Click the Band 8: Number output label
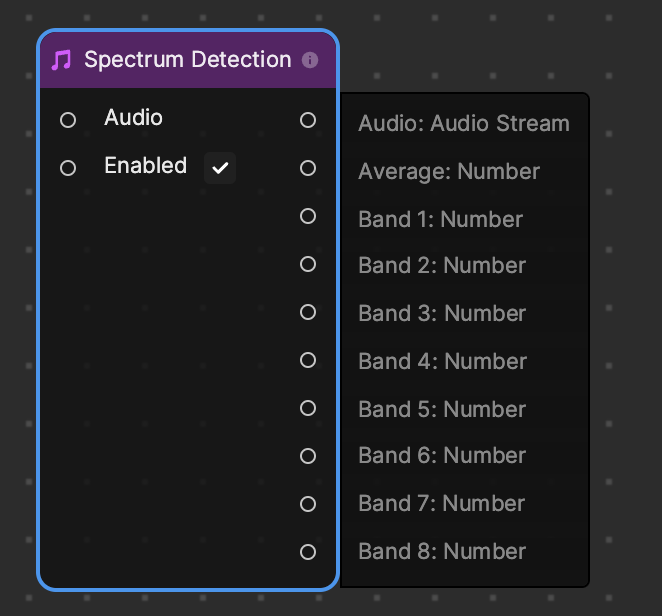Screen dimensions: 662x616 (442, 551)
